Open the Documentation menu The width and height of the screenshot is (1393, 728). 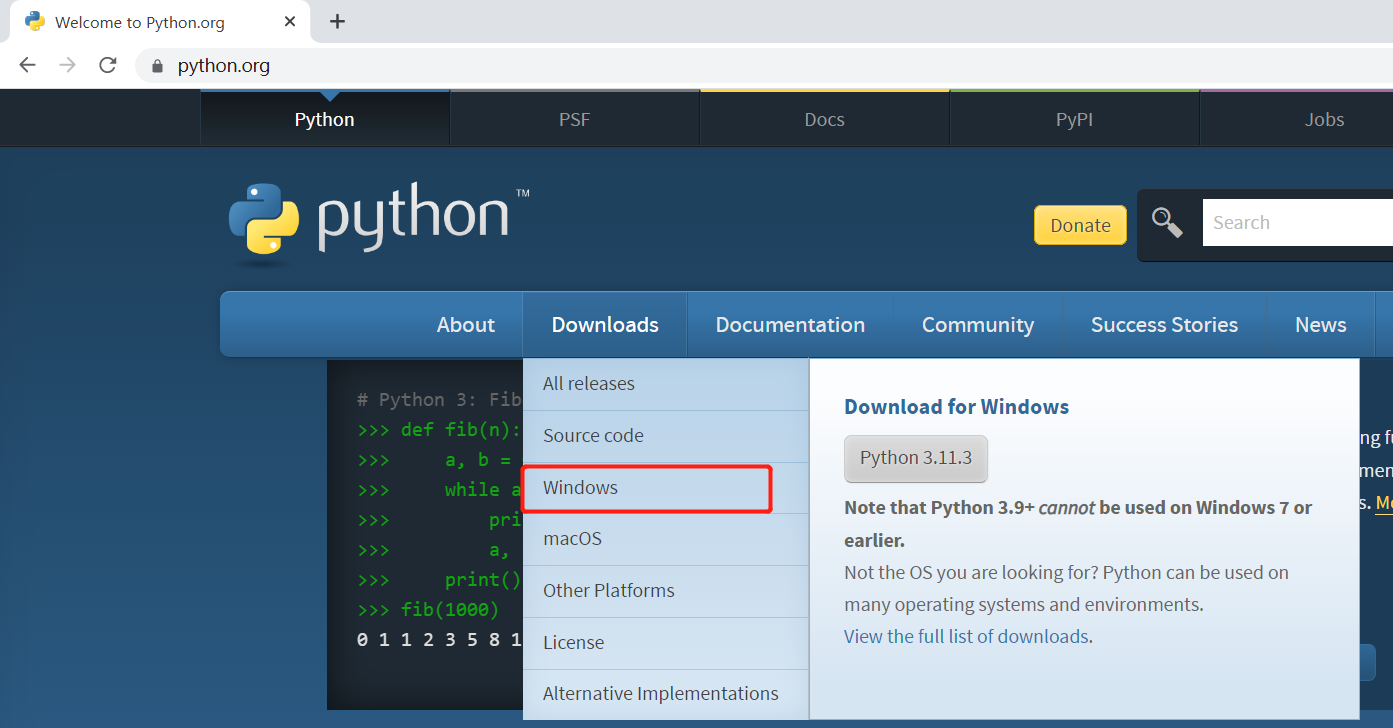point(790,325)
